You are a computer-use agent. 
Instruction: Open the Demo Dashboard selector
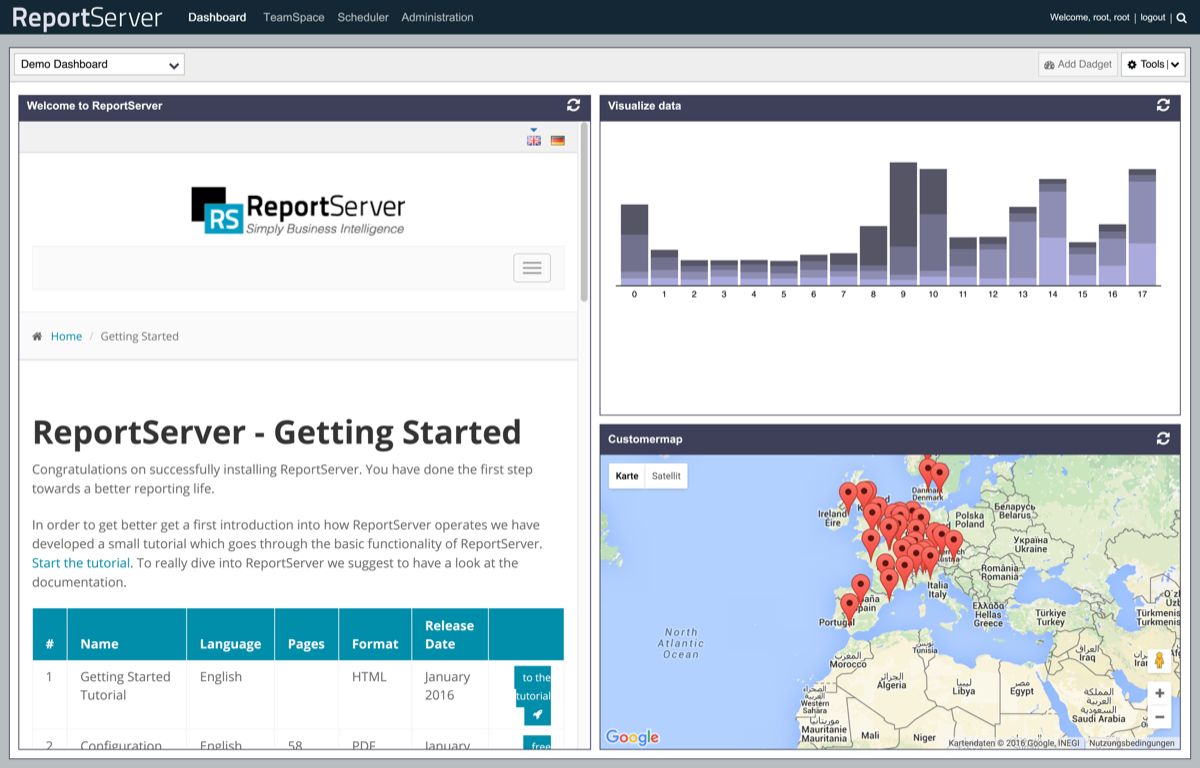99,64
